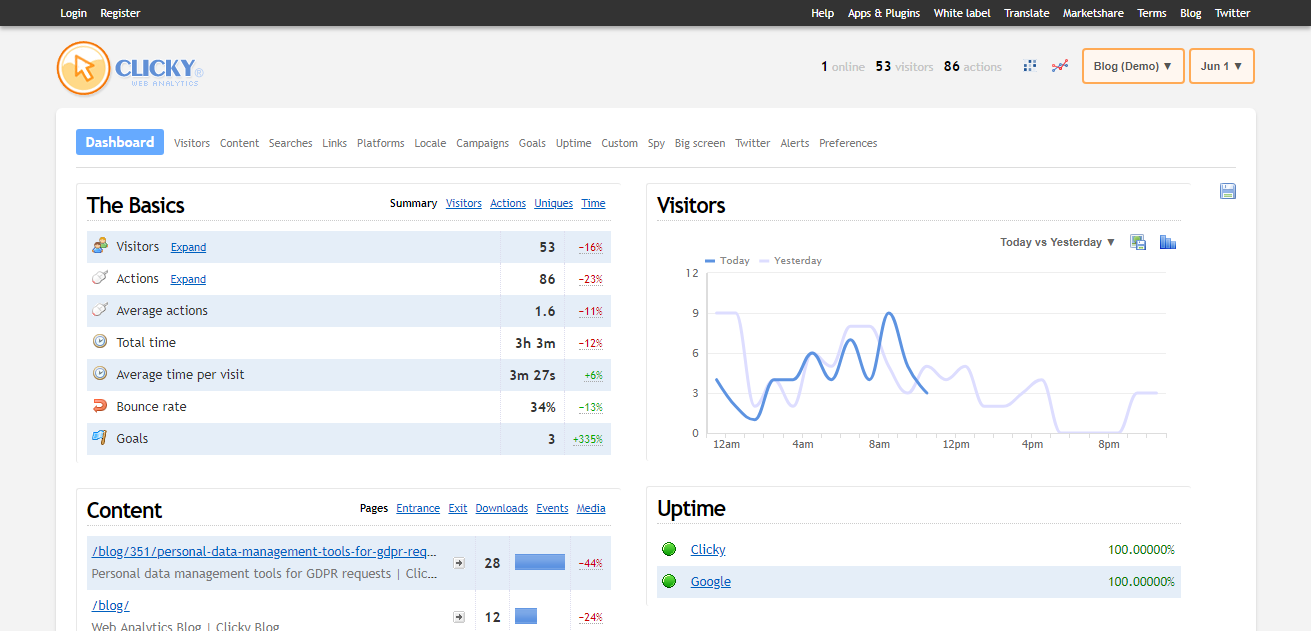This screenshot has height=631, width=1311.
Task: Click the Clicky Web Analytics logo
Action: (x=131, y=69)
